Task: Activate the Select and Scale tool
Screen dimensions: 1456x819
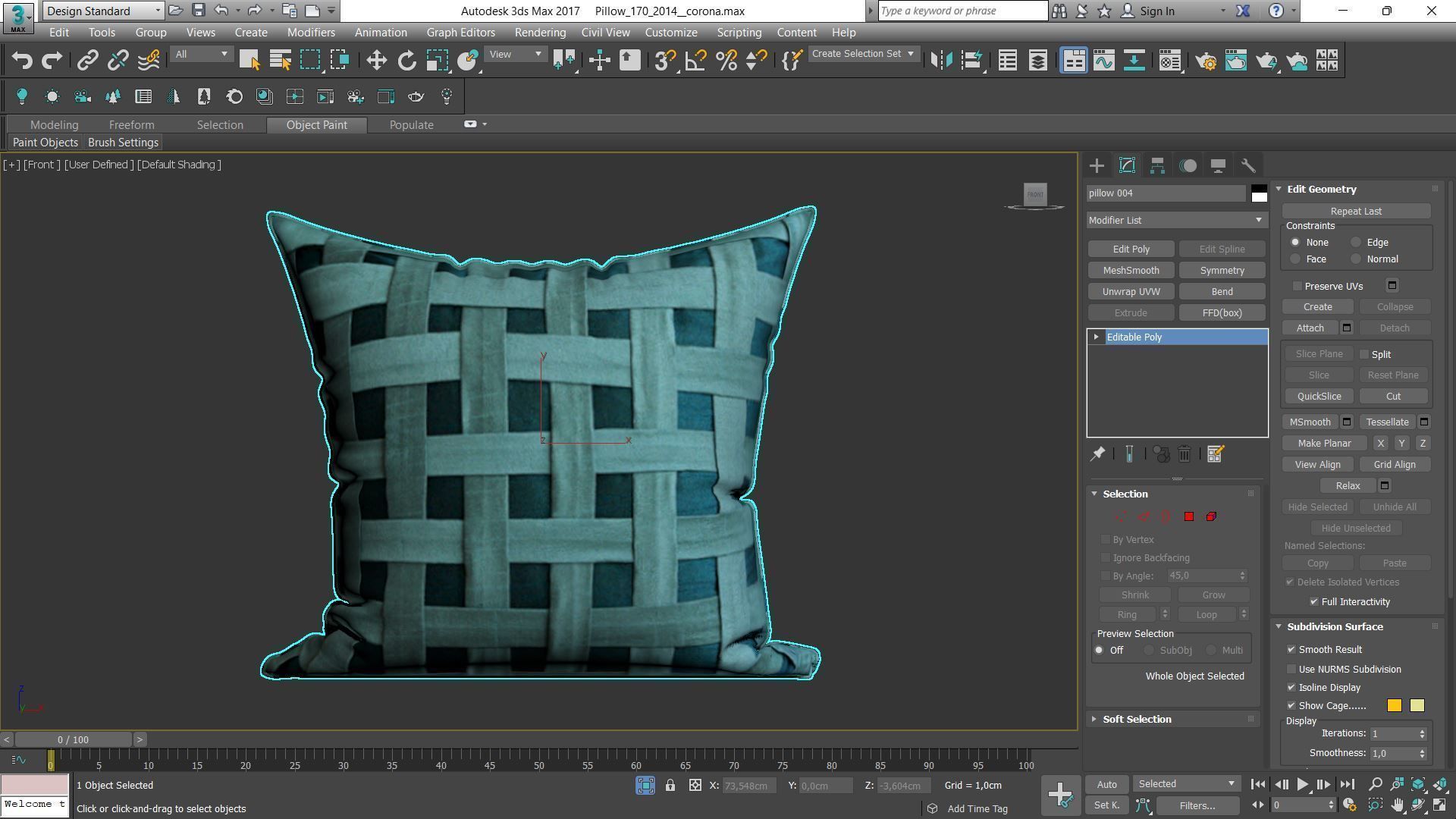Action: click(x=437, y=61)
